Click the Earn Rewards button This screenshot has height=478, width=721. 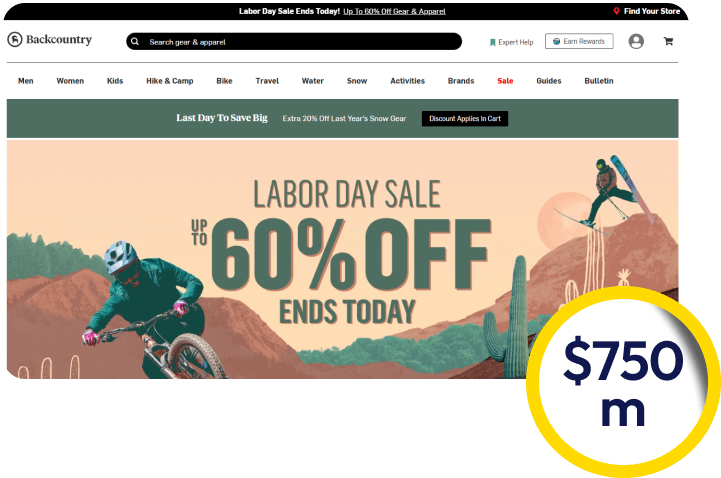tap(579, 41)
